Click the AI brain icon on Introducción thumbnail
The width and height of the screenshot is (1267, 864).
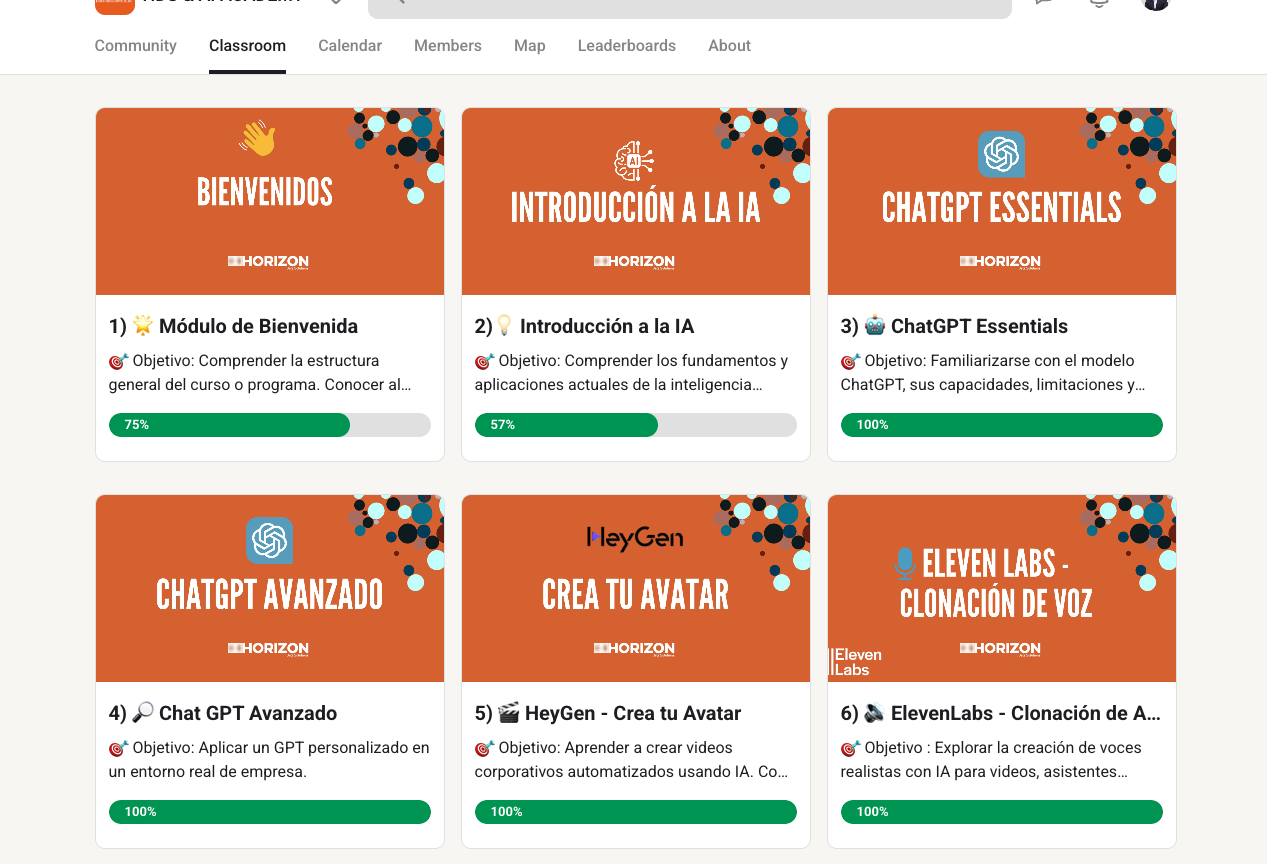click(x=634, y=162)
